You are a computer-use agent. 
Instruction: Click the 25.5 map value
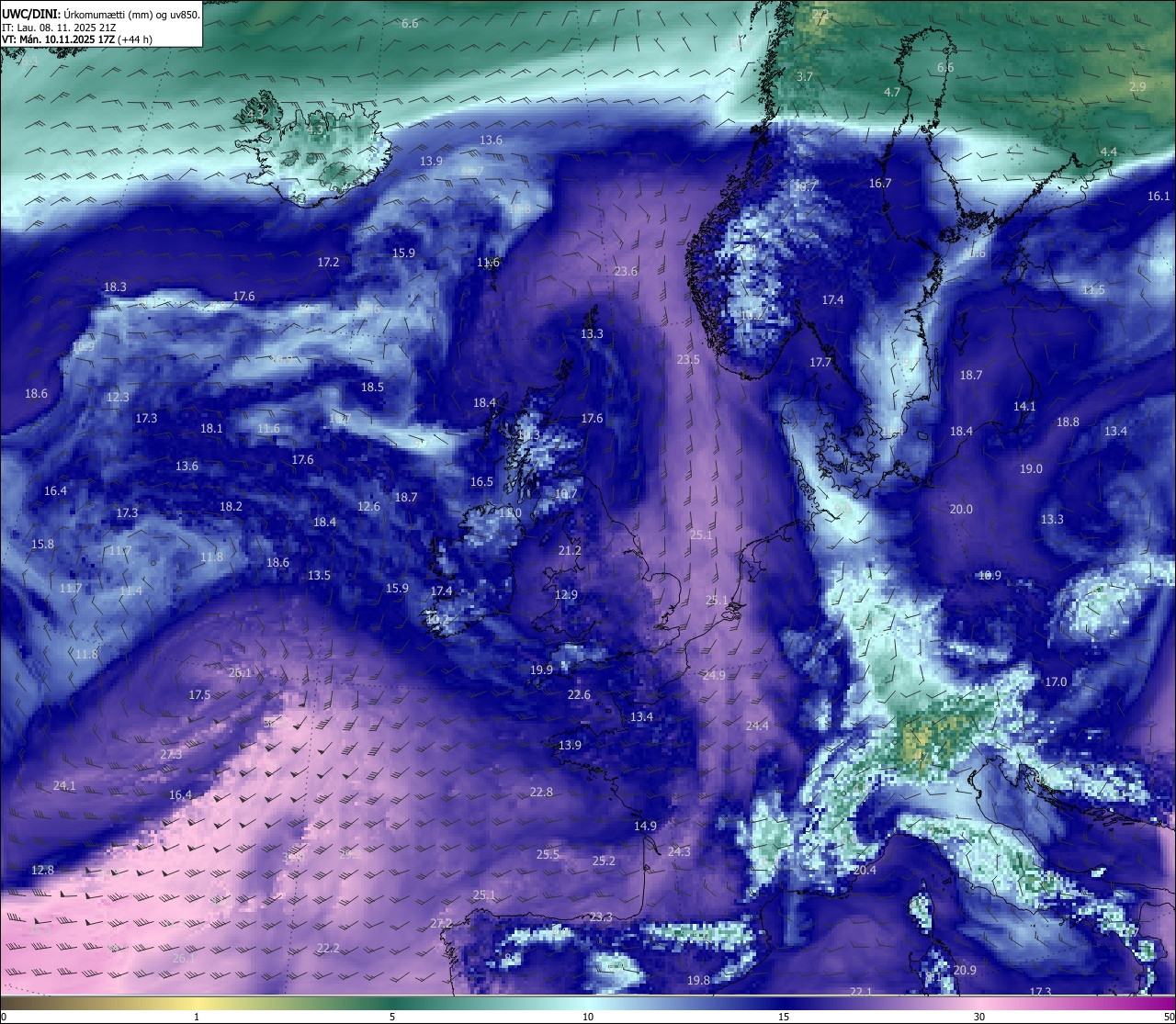tap(548, 854)
